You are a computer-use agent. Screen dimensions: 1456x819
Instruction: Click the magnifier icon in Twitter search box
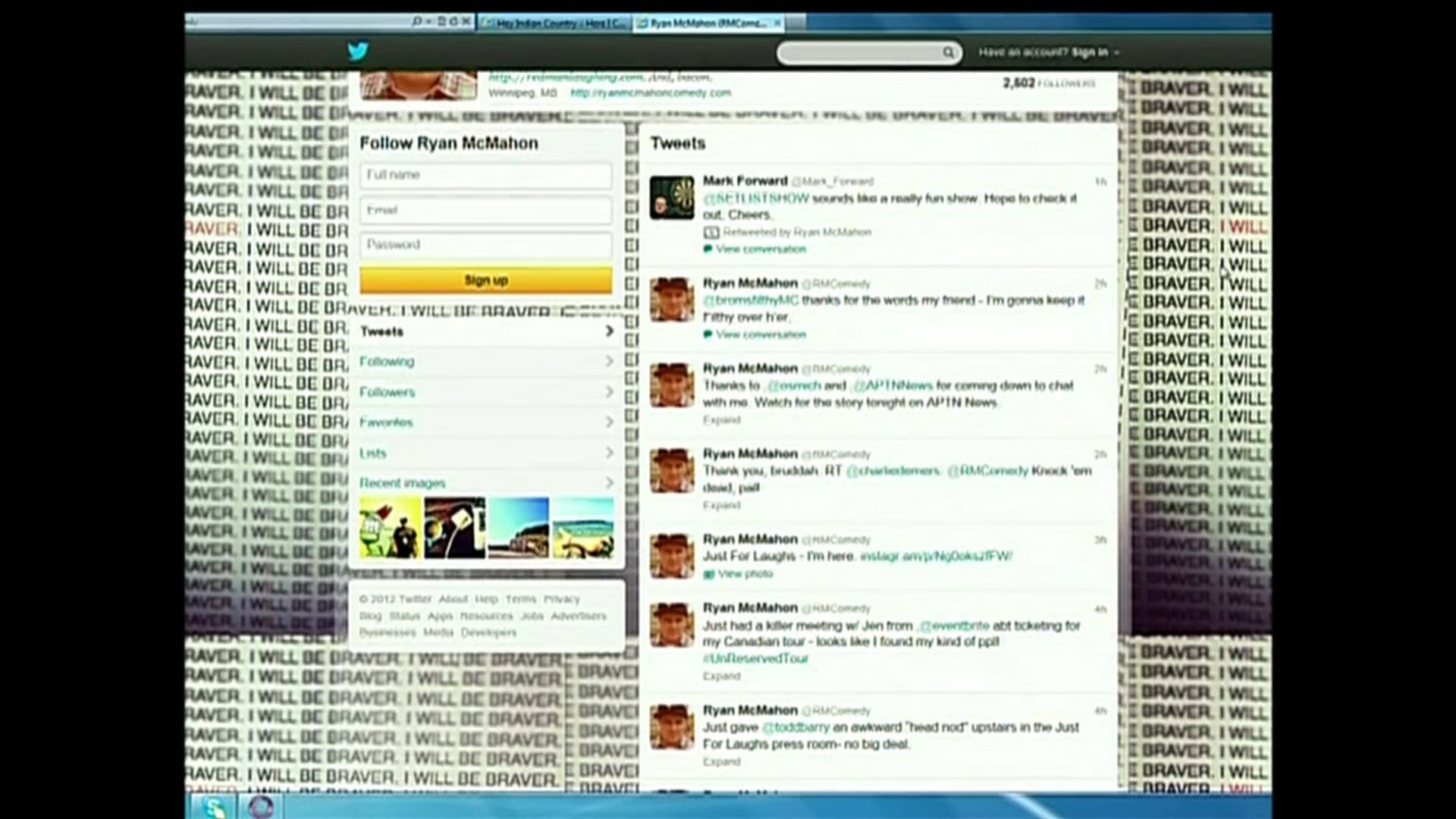click(x=948, y=52)
